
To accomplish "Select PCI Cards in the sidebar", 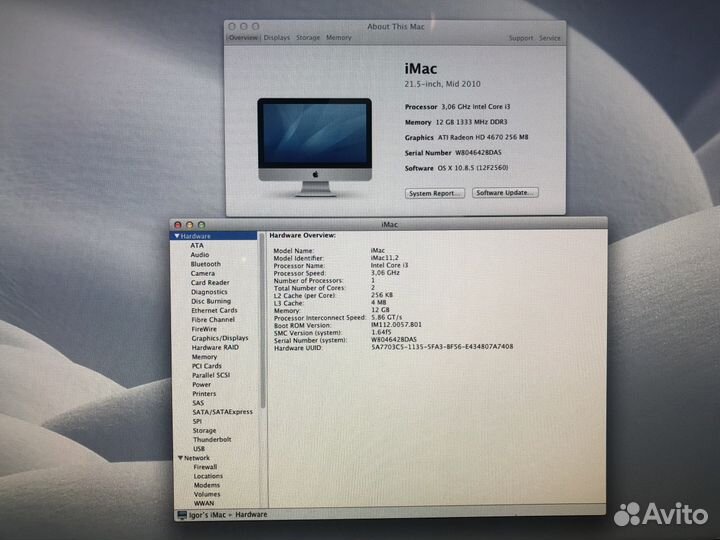I will pyautogui.click(x=207, y=366).
